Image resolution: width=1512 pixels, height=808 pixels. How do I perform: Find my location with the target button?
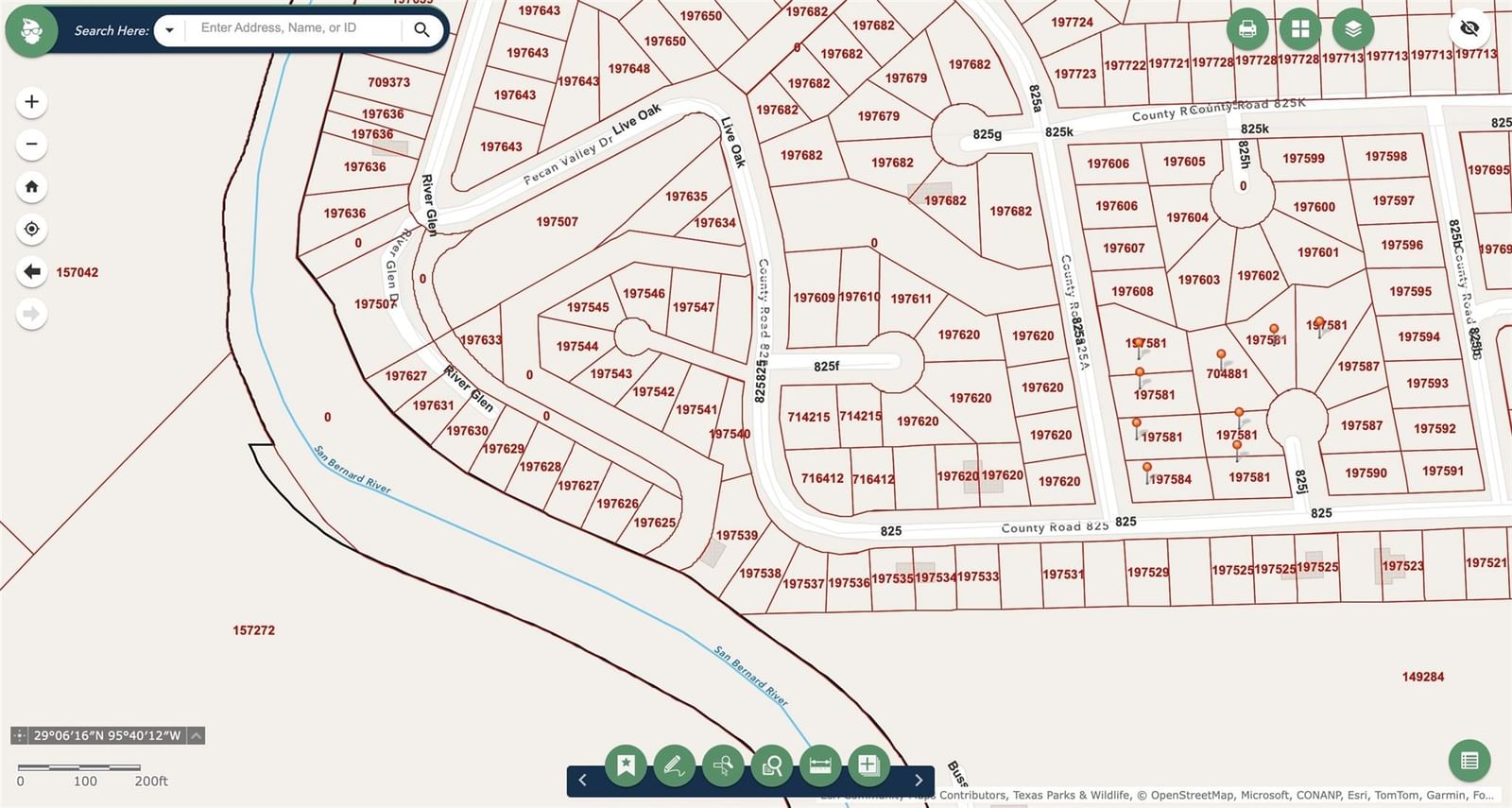pos(31,229)
